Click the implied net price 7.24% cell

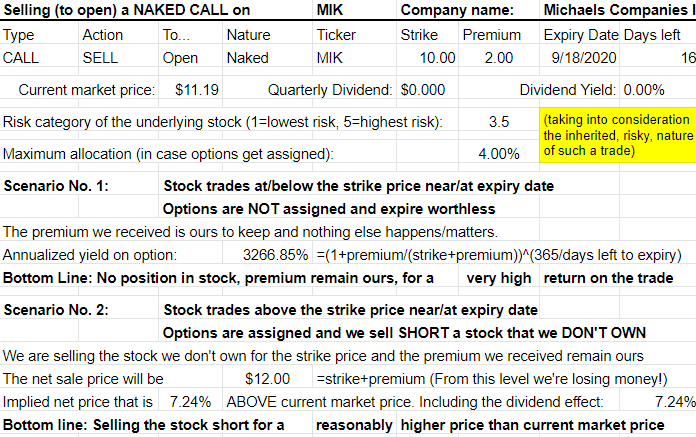(x=190, y=402)
